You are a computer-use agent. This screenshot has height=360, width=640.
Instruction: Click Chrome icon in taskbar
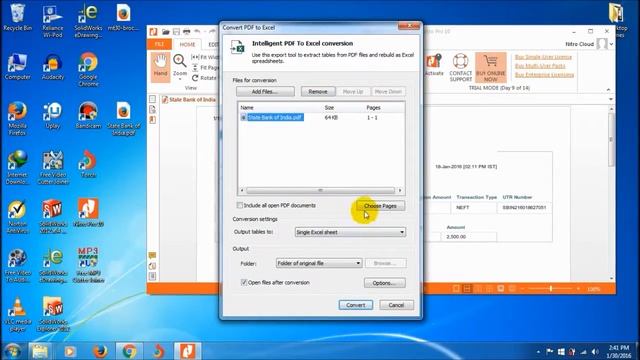click(129, 351)
